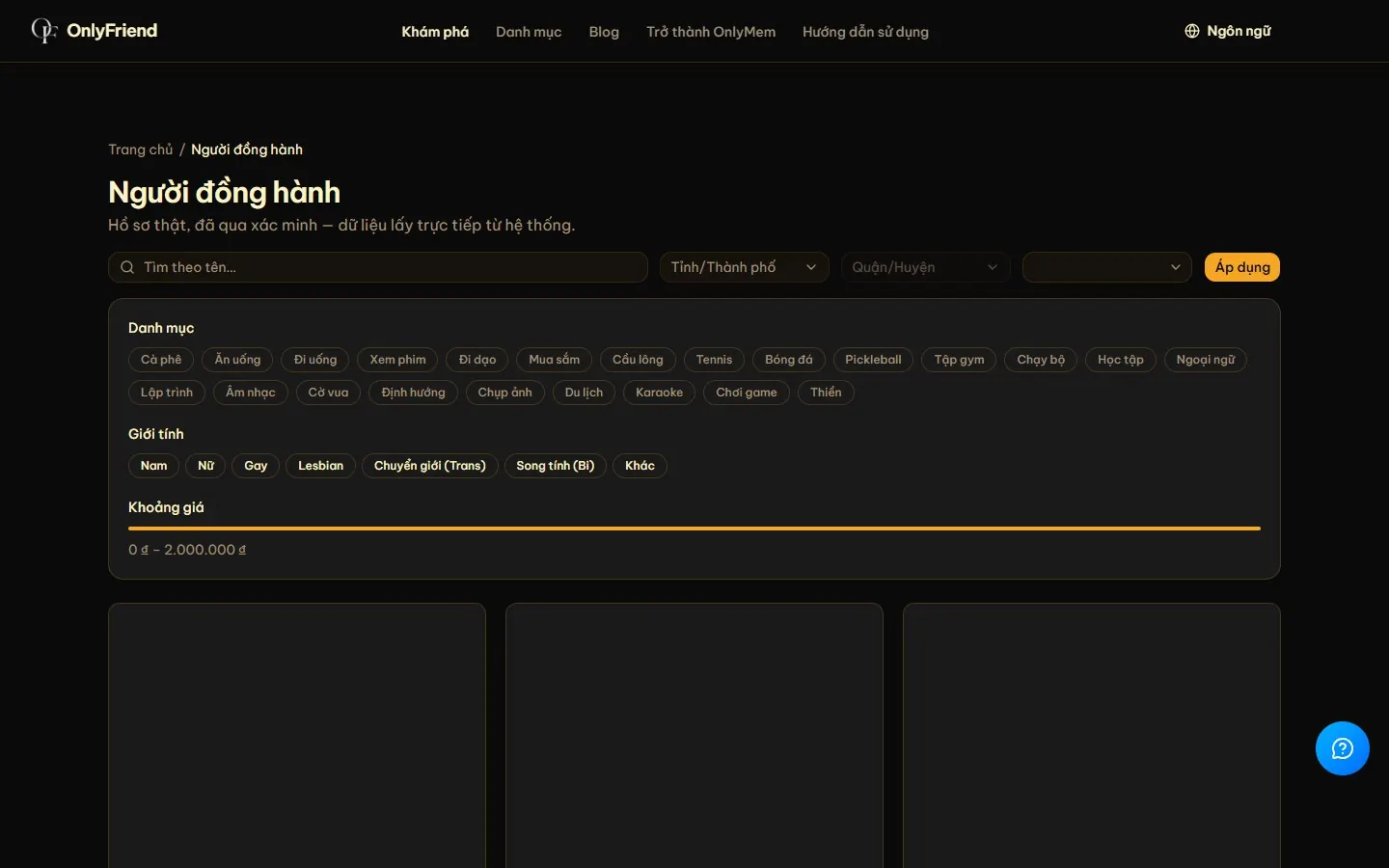The image size is (1389, 868).
Task: Select the Âm nhạc category chip
Action: (251, 393)
